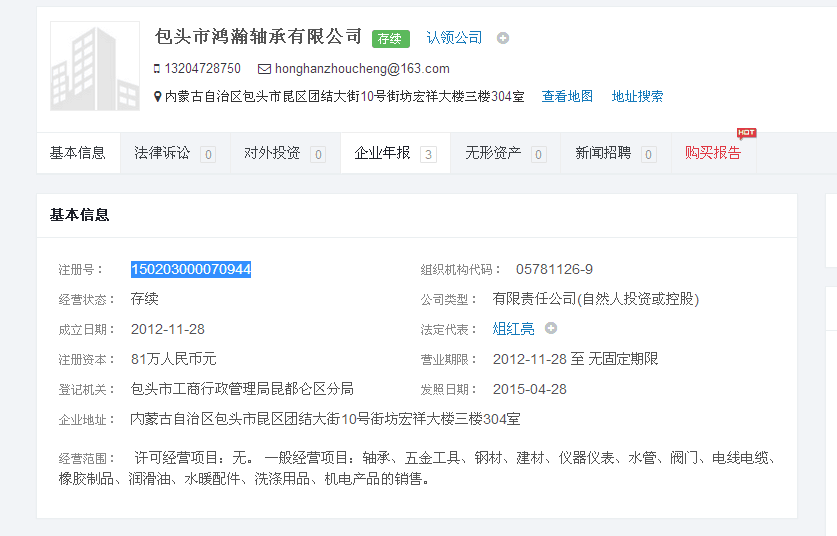Click the envelope icon before the email address
Screen dimensions: 837x536
tap(264, 69)
